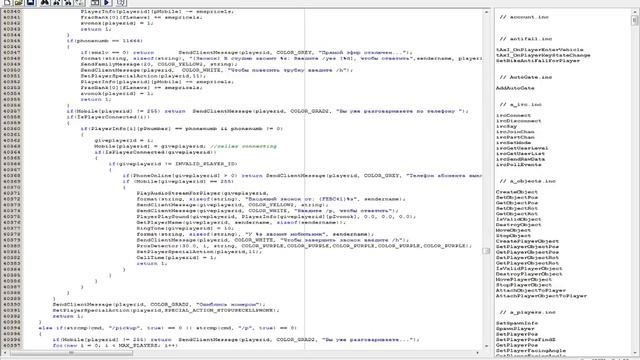Create a new file from the toolbar
Screen dimensions: 640x360
7,2
